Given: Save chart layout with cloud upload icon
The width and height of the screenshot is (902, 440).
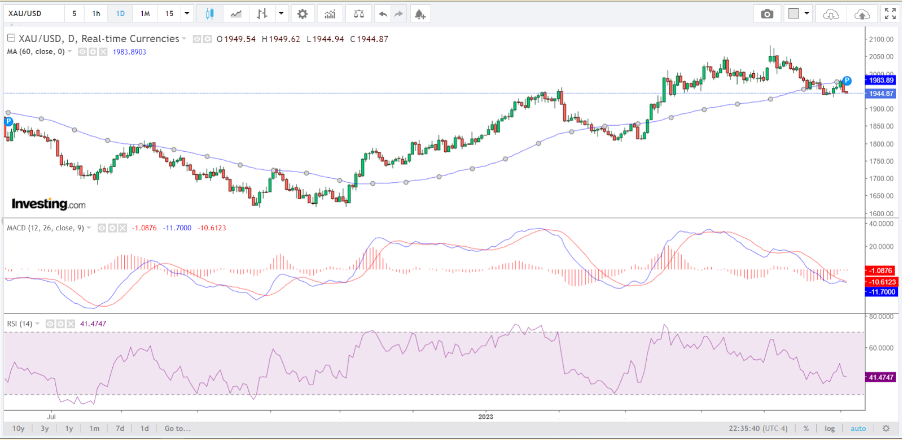Looking at the screenshot, I should [x=861, y=14].
